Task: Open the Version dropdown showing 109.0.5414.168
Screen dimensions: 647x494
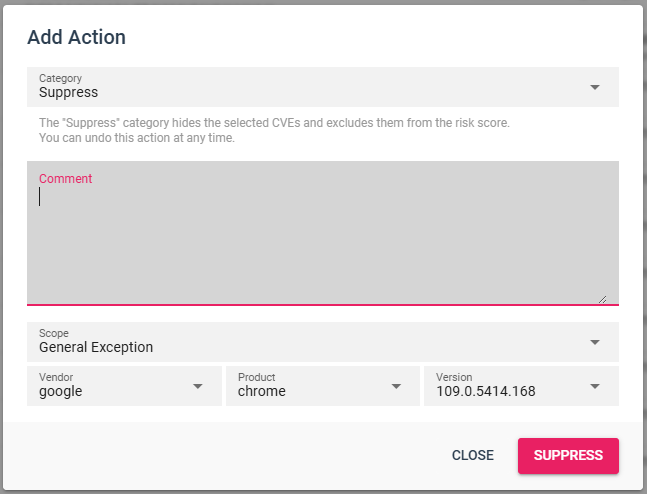Action: (505, 387)
